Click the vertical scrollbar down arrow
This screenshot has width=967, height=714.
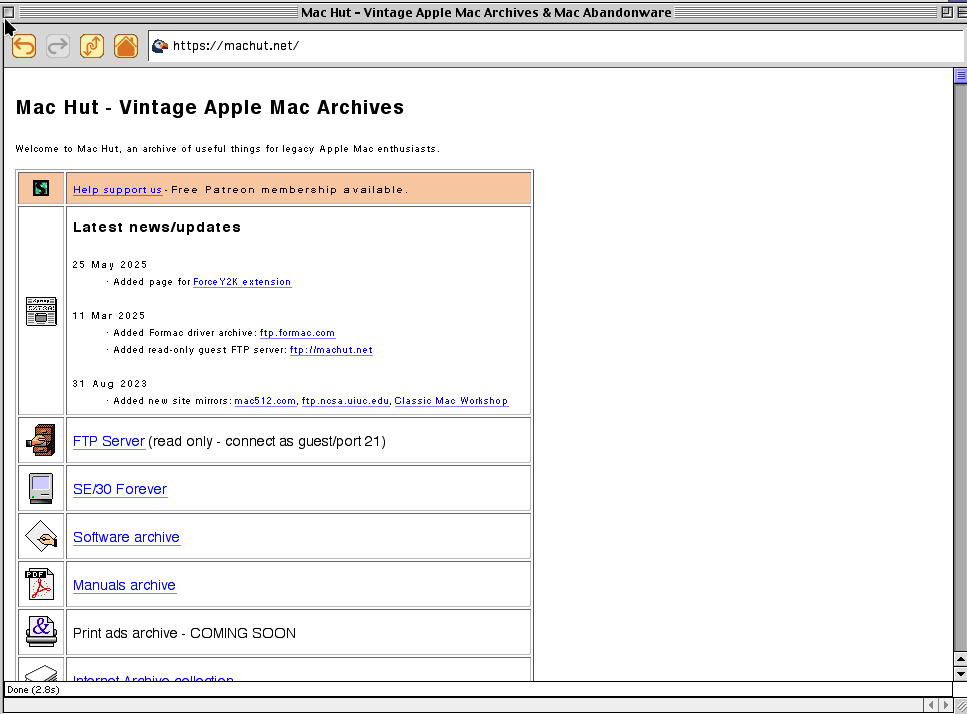[x=960, y=674]
